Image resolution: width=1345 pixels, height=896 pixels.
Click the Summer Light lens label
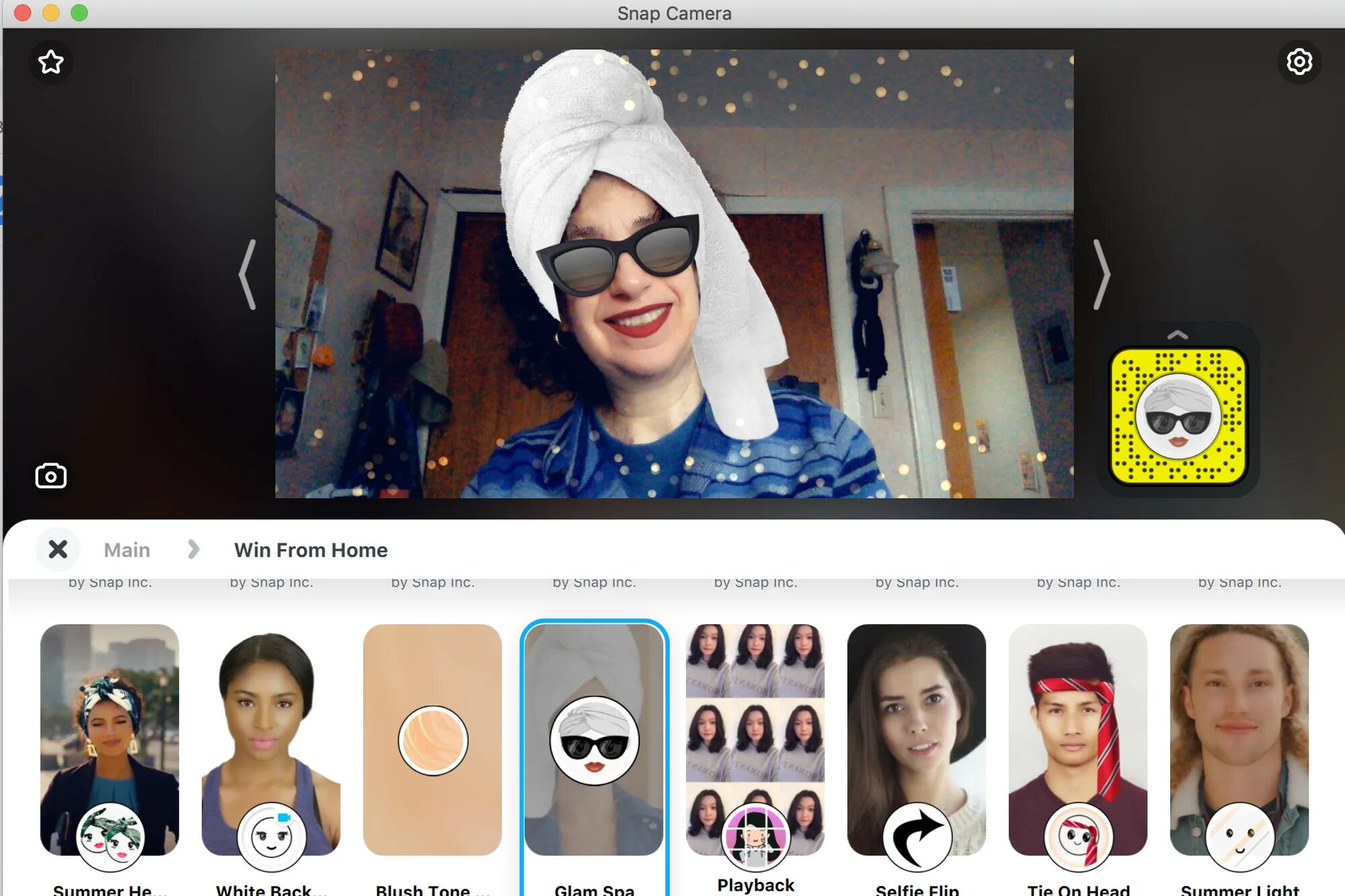(1239, 889)
